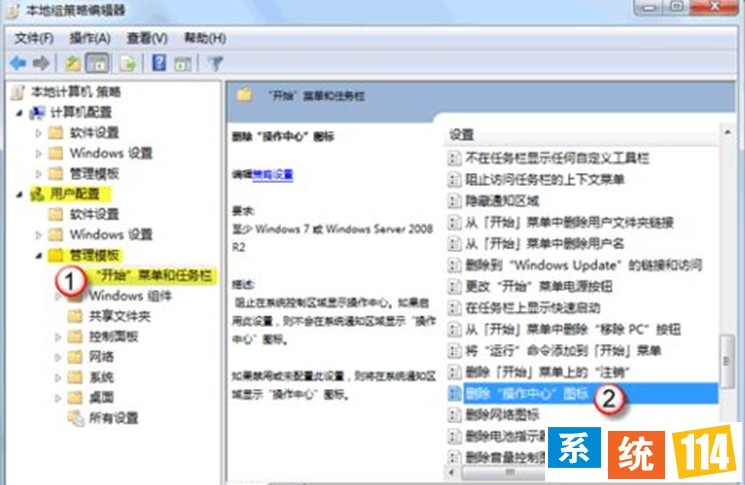The image size is (745, 485).
Task: Open the 帮助(H) menu
Action: [205, 38]
